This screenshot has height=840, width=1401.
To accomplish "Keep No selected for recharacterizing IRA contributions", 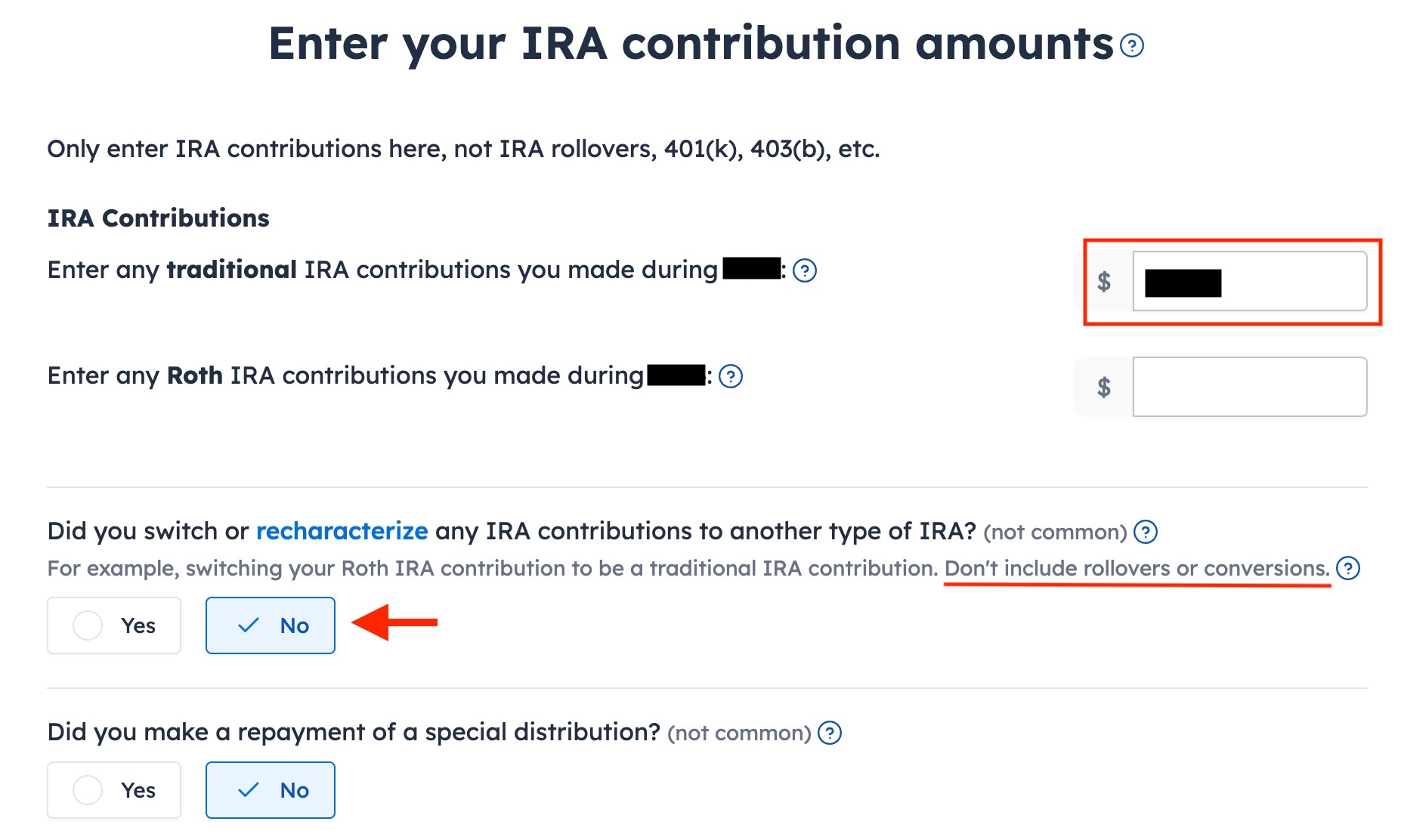I will [270, 625].
